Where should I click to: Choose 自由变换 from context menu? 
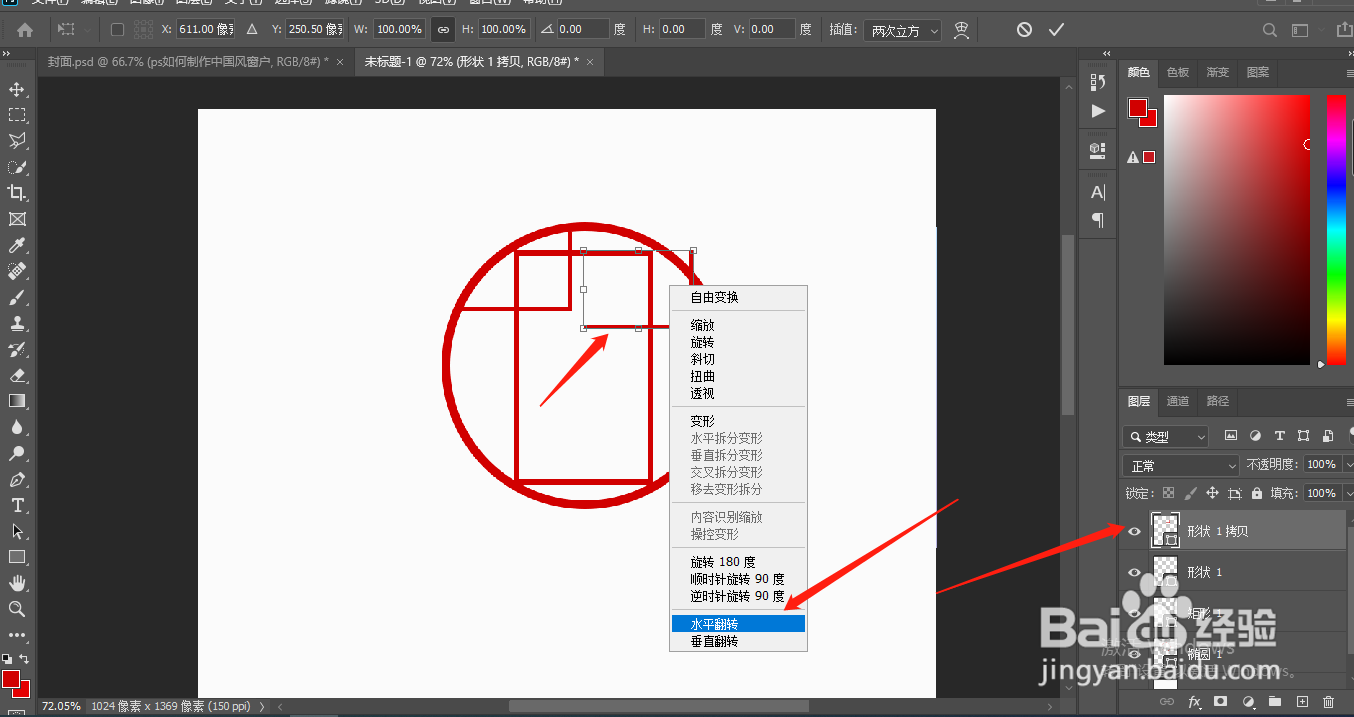pyautogui.click(x=738, y=297)
